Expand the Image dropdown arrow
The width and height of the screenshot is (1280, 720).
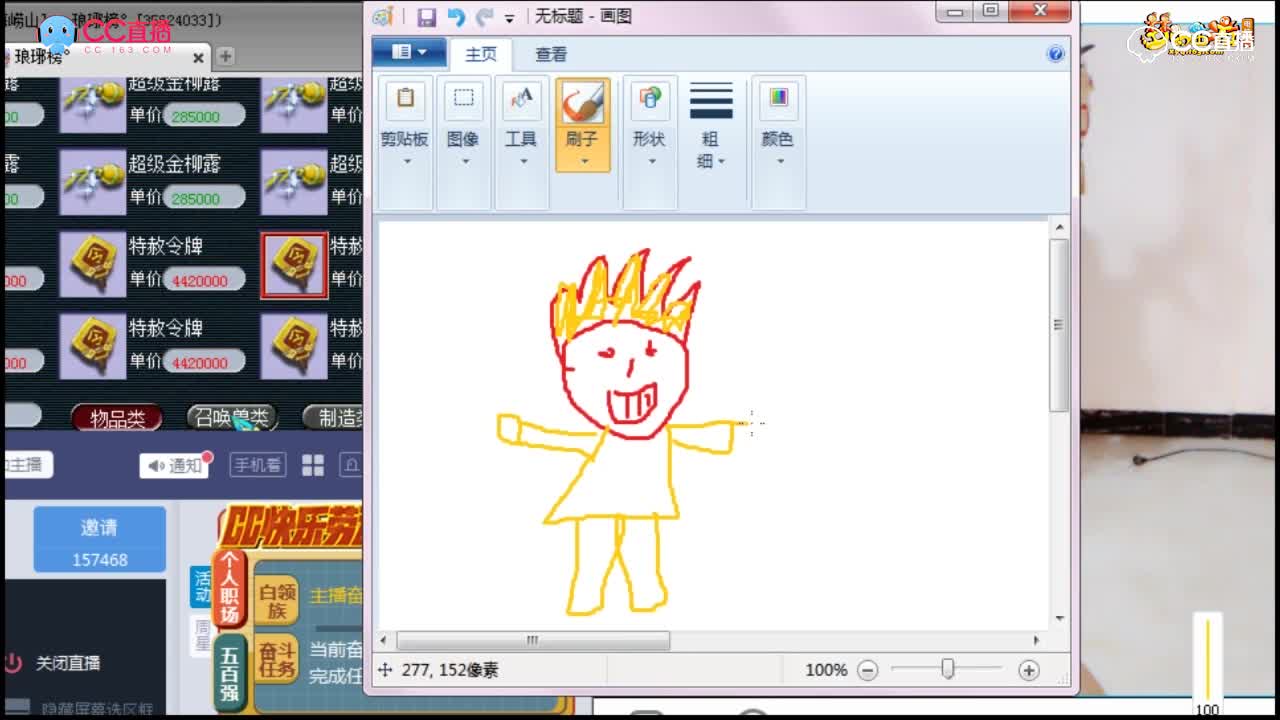coord(465,161)
